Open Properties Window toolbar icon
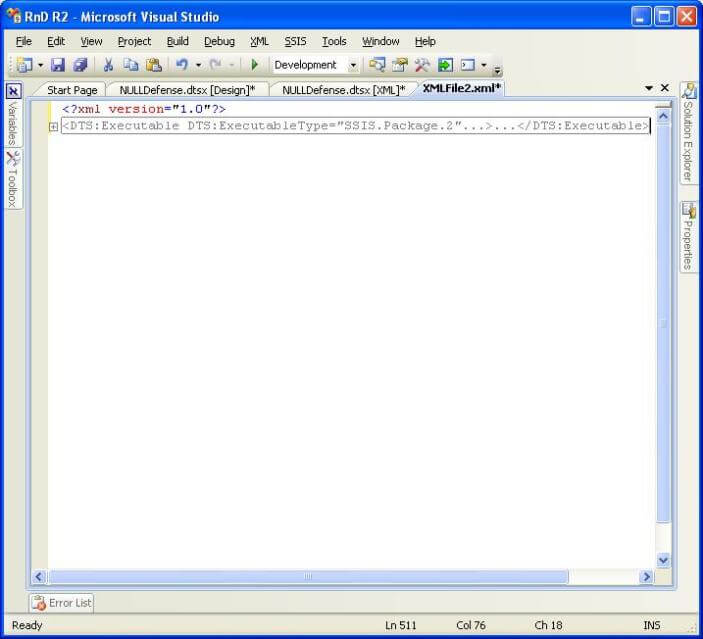This screenshot has width=703, height=639. pyautogui.click(x=400, y=65)
